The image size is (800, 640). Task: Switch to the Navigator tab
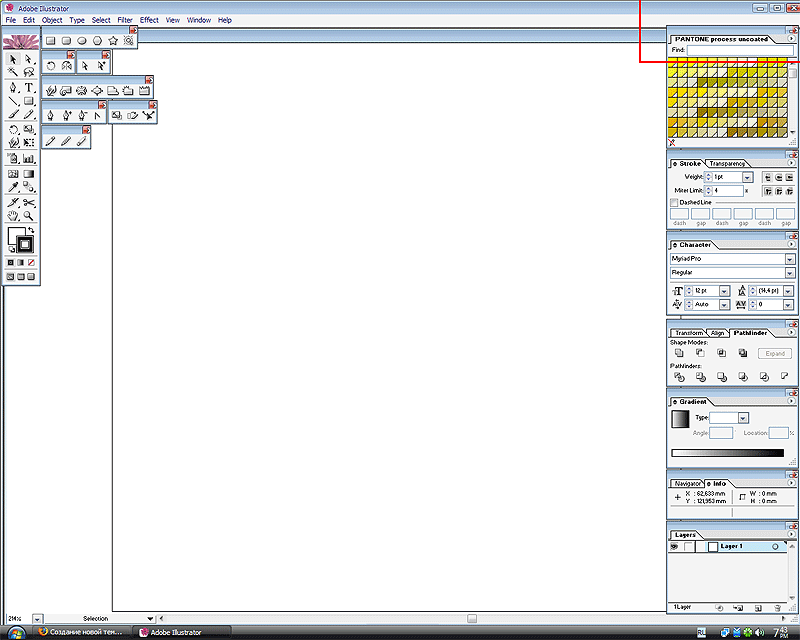pyautogui.click(x=687, y=483)
